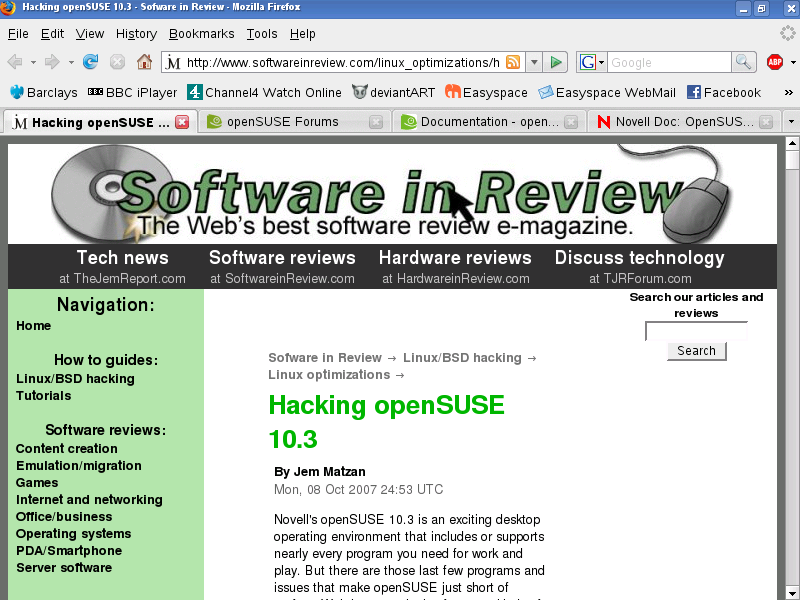Open the Linux/BSD hacking sidebar link

click(x=76, y=379)
